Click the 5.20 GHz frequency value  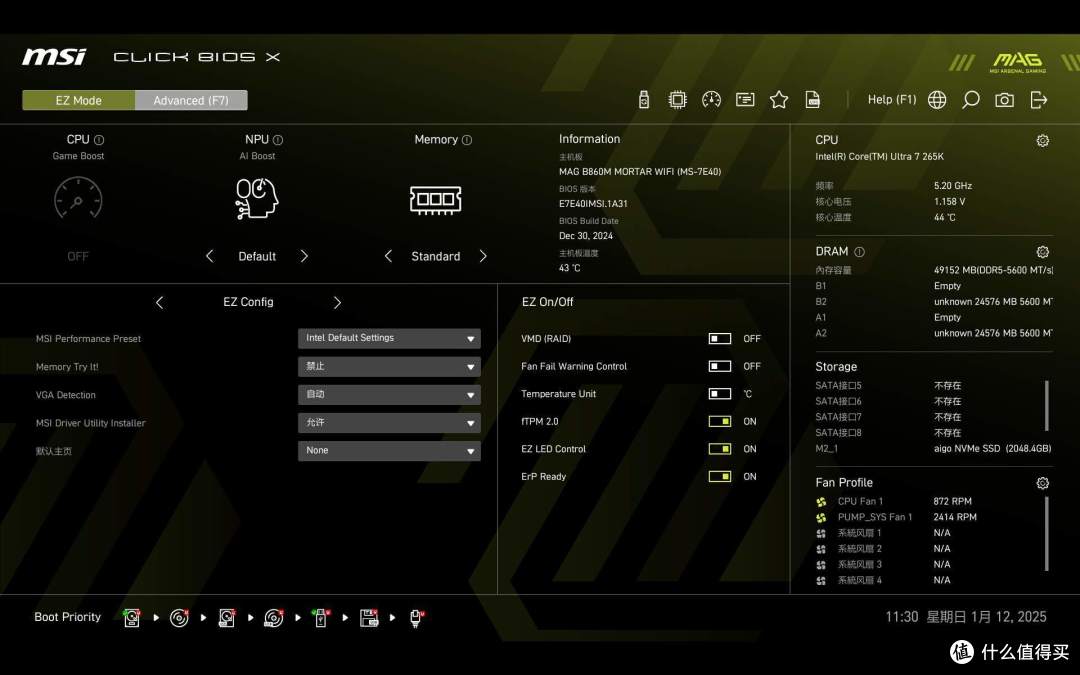point(953,186)
